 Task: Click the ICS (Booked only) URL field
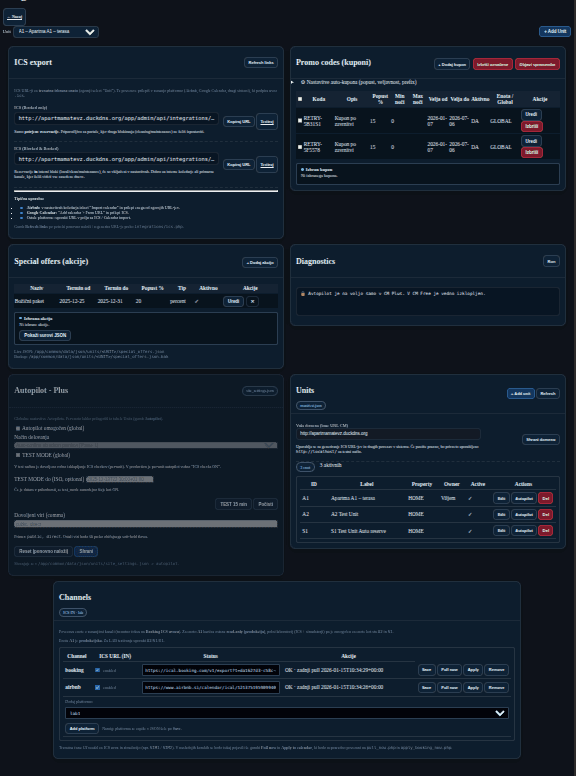coord(116,118)
